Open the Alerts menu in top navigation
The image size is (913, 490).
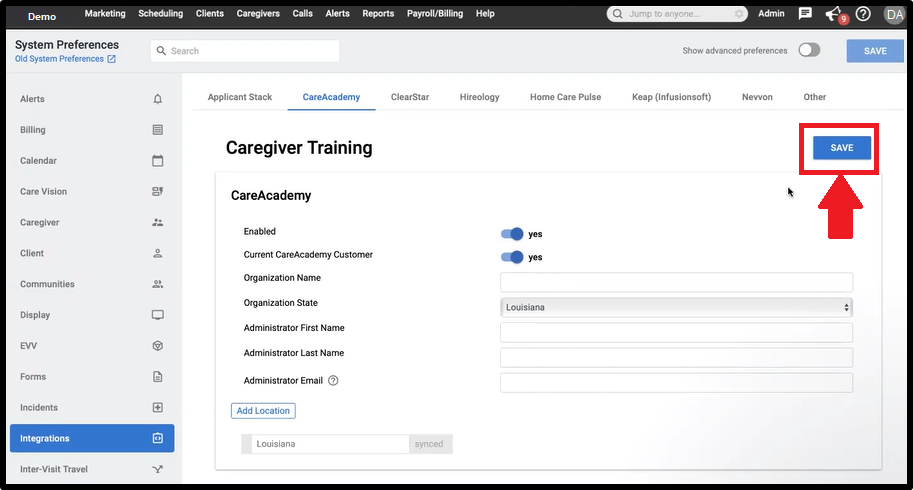(x=338, y=13)
